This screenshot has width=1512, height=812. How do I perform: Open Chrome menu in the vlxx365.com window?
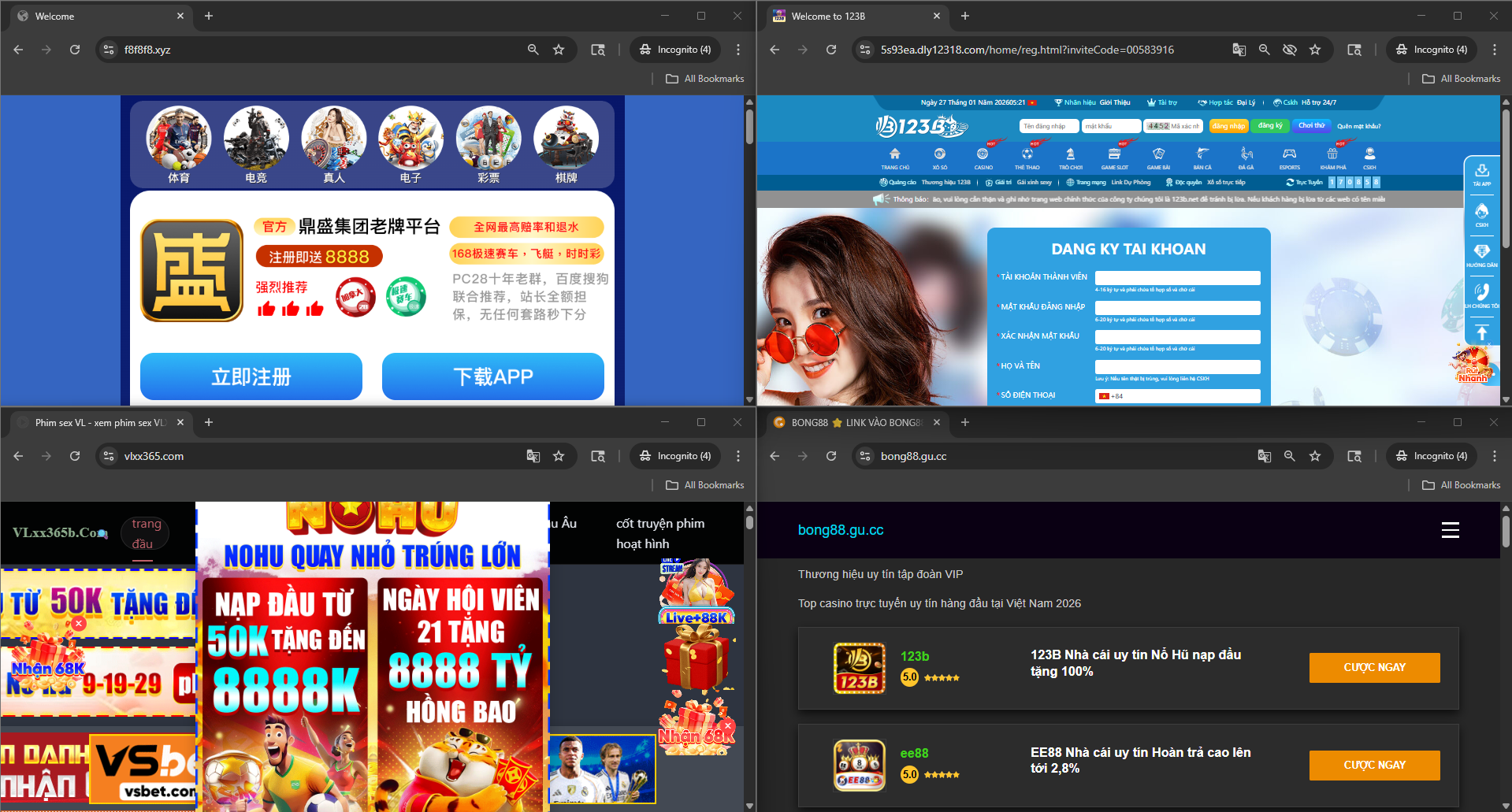(738, 456)
